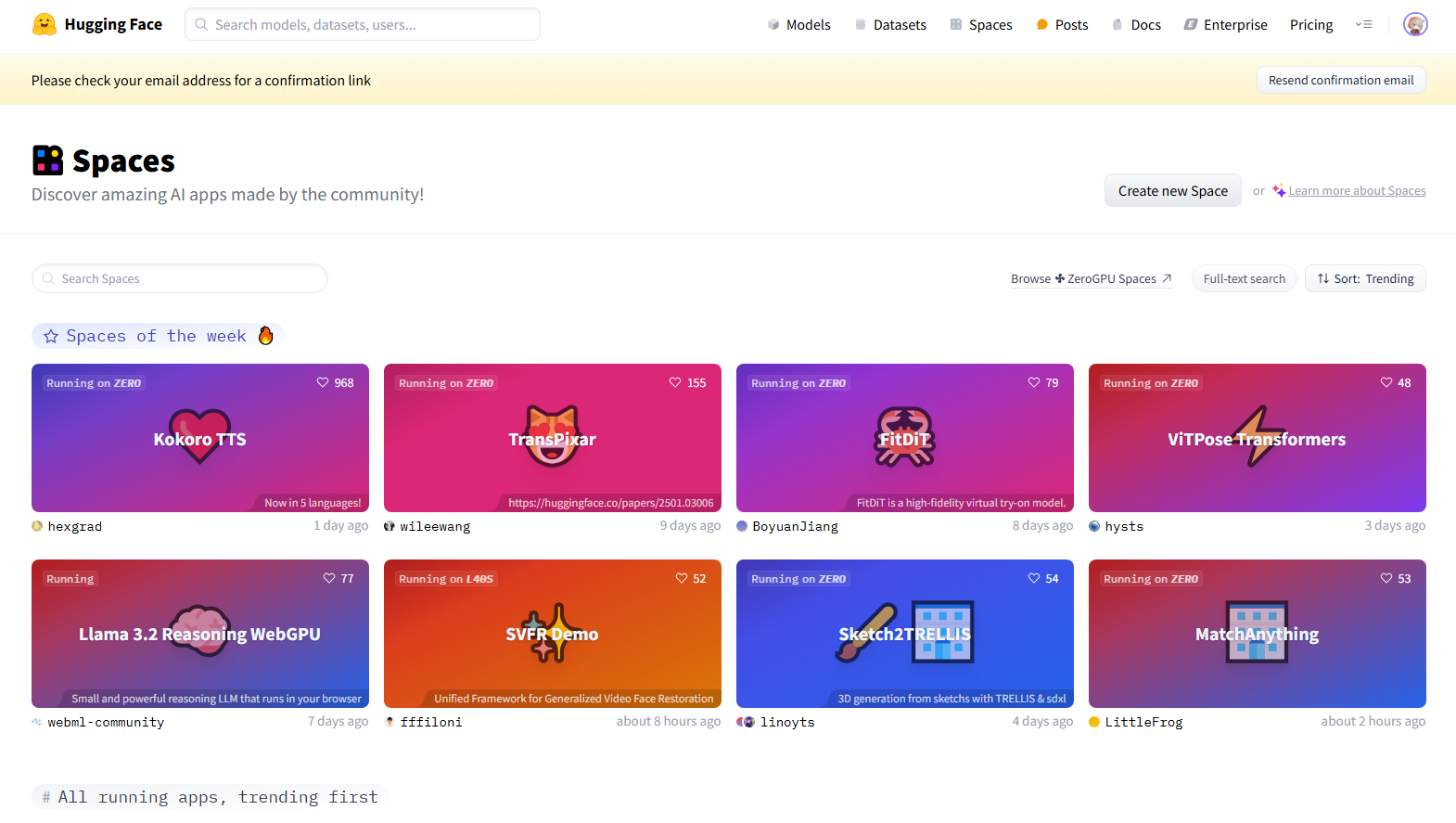This screenshot has width=1456, height=823.
Task: Like ViTPose Transformers via heart icon showing 48
Action: [1386, 382]
